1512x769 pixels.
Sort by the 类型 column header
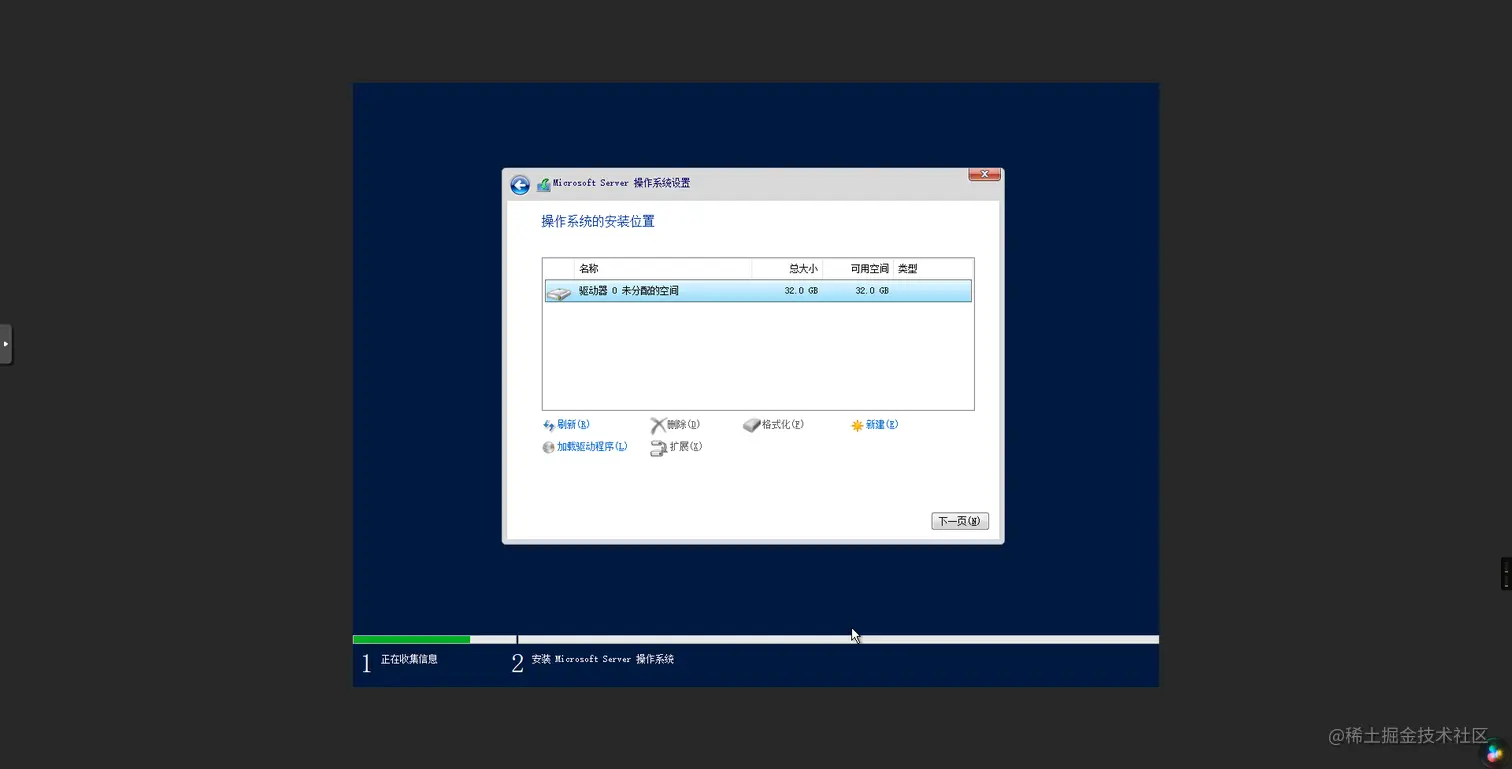(933, 269)
